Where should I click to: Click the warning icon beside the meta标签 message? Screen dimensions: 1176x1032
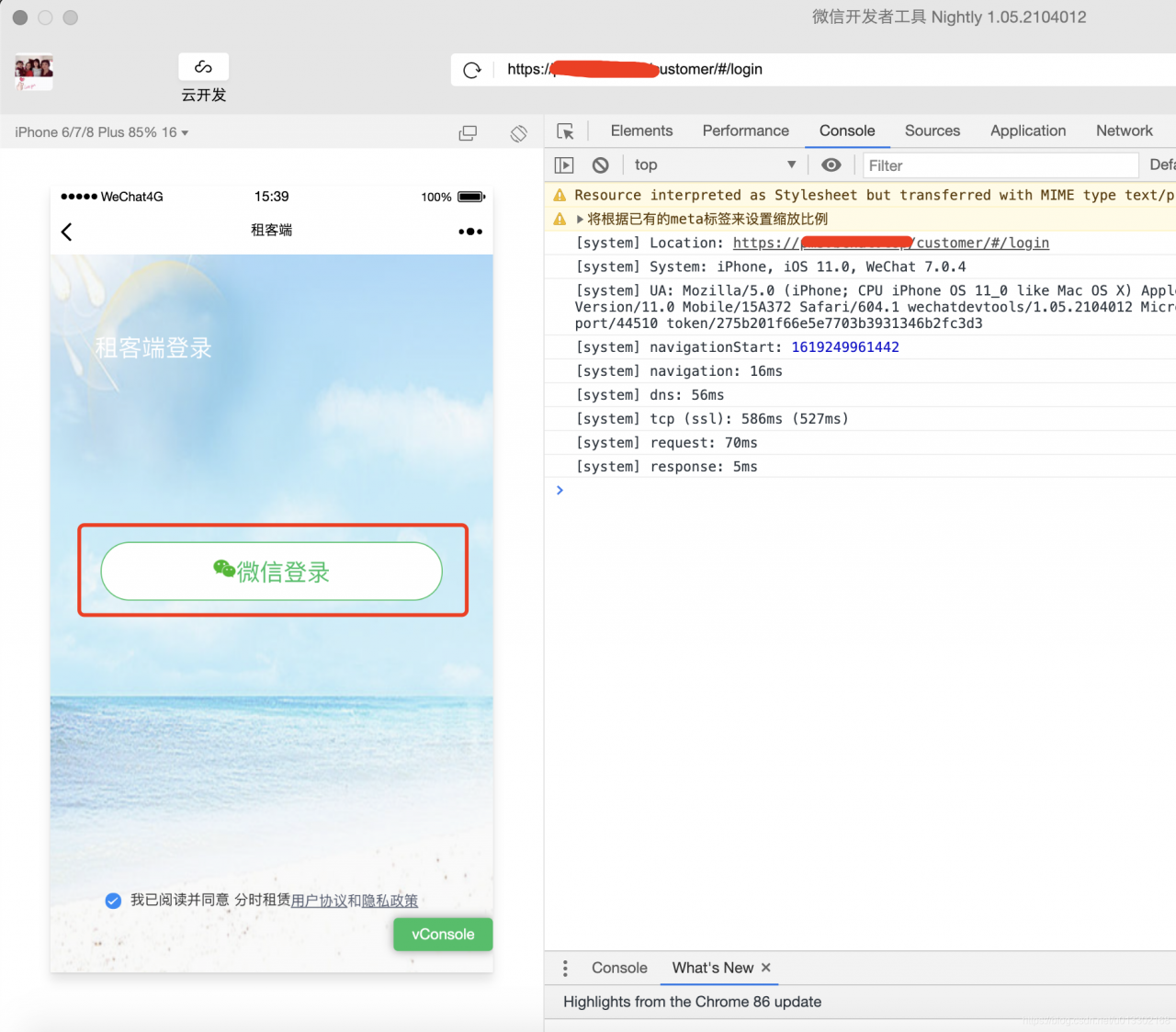[x=560, y=219]
